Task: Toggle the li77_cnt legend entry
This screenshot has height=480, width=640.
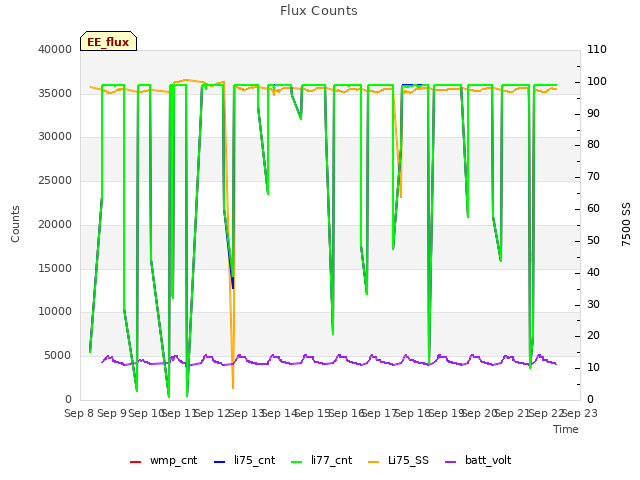Action: pos(322,460)
